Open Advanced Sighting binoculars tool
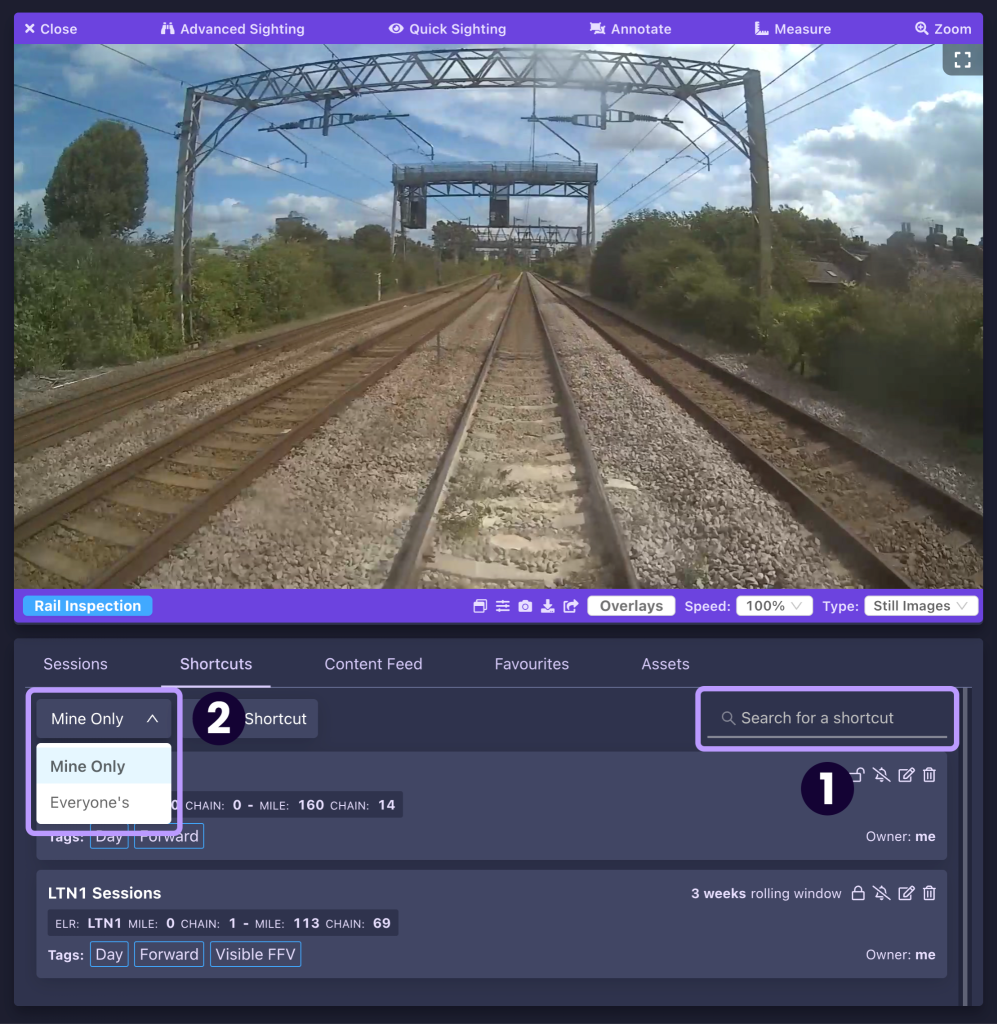Image resolution: width=997 pixels, height=1024 pixels. tap(232, 29)
